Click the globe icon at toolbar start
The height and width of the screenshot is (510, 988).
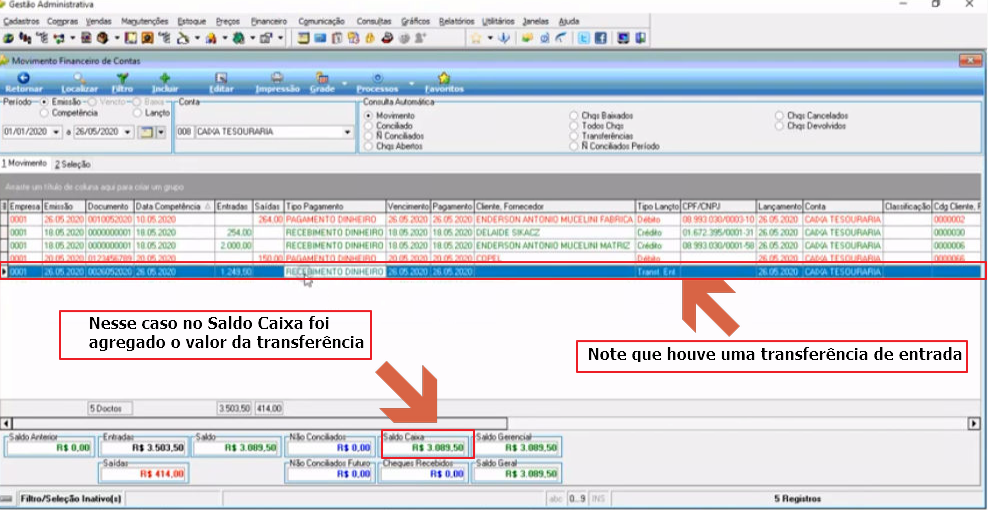pos(8,38)
